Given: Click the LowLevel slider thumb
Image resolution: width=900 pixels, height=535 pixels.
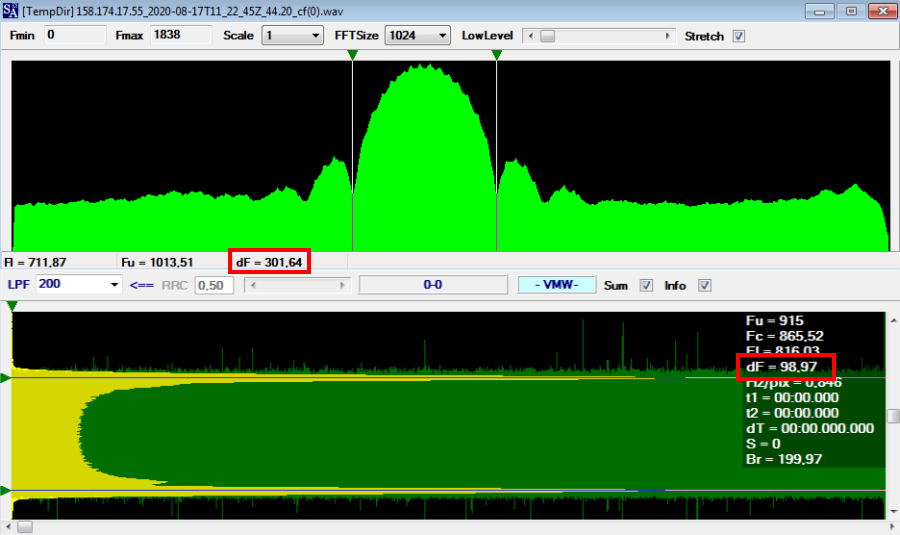Looking at the screenshot, I should pyautogui.click(x=548, y=36).
